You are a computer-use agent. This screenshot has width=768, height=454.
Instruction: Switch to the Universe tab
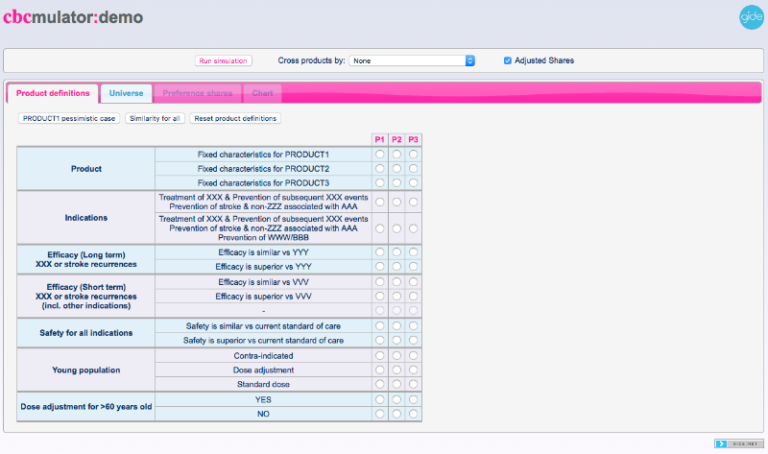click(x=126, y=93)
